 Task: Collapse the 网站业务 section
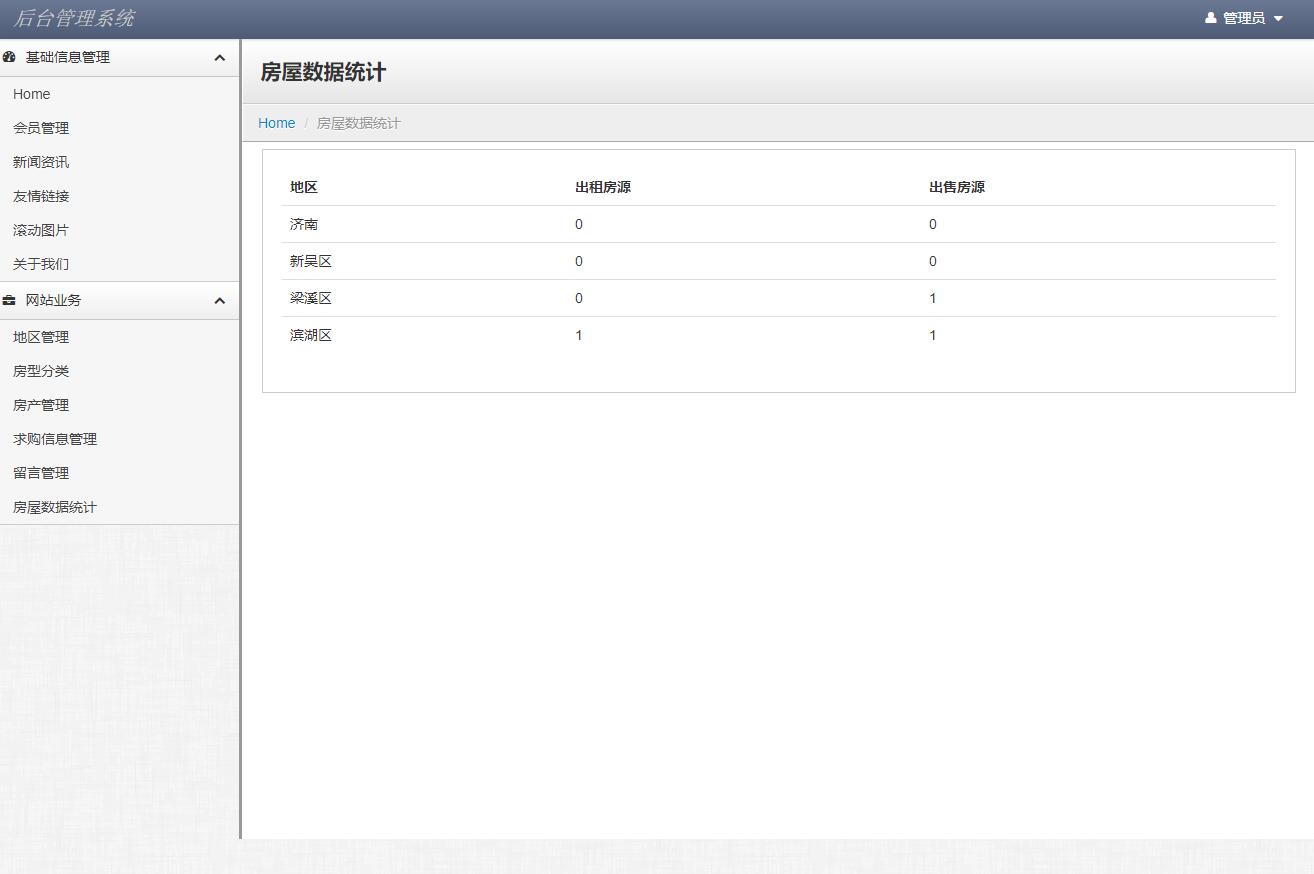pos(219,300)
